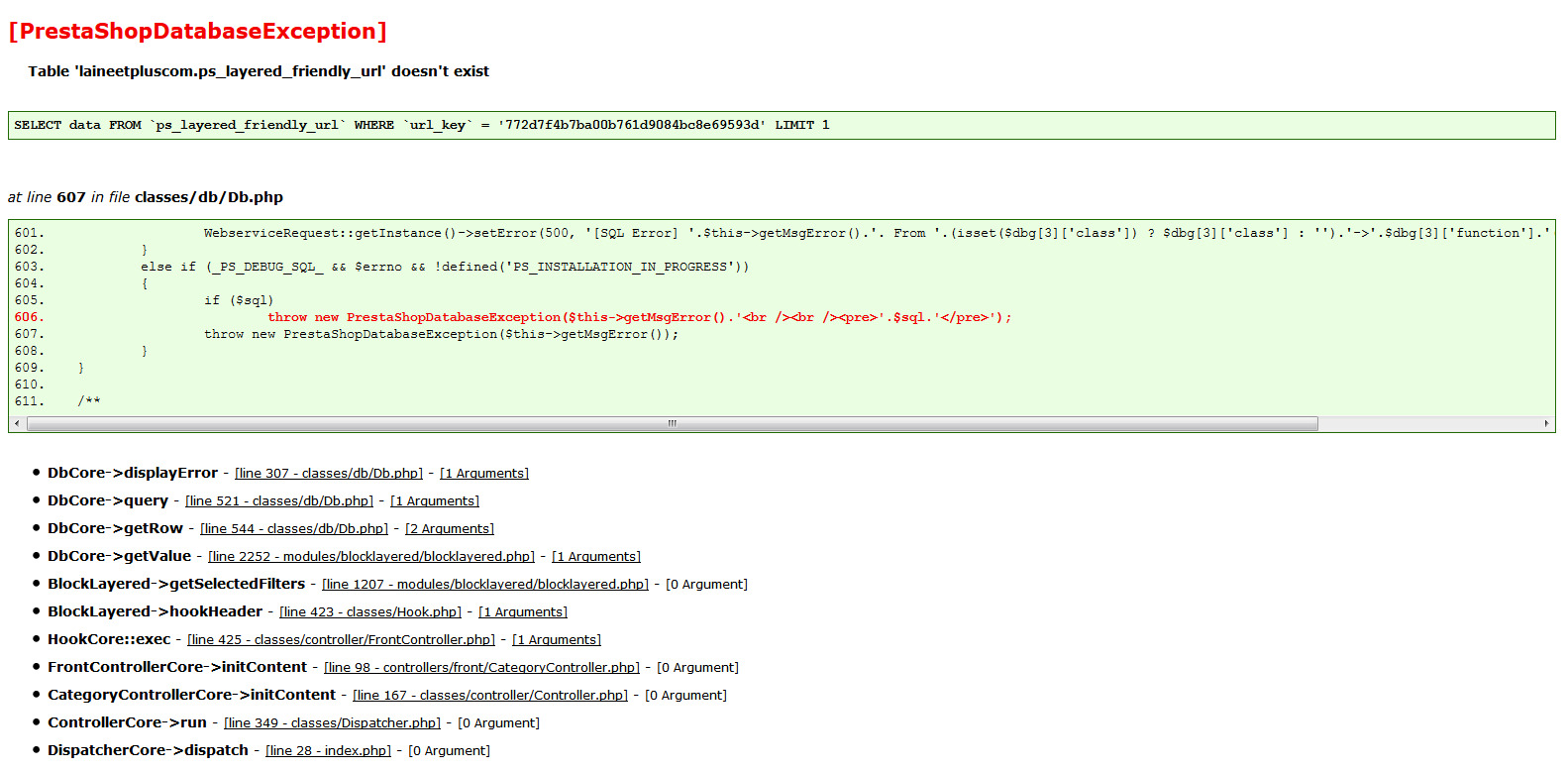
Task: Click the WebserviceRequest::getInstance code on line 601
Action: click(878, 233)
